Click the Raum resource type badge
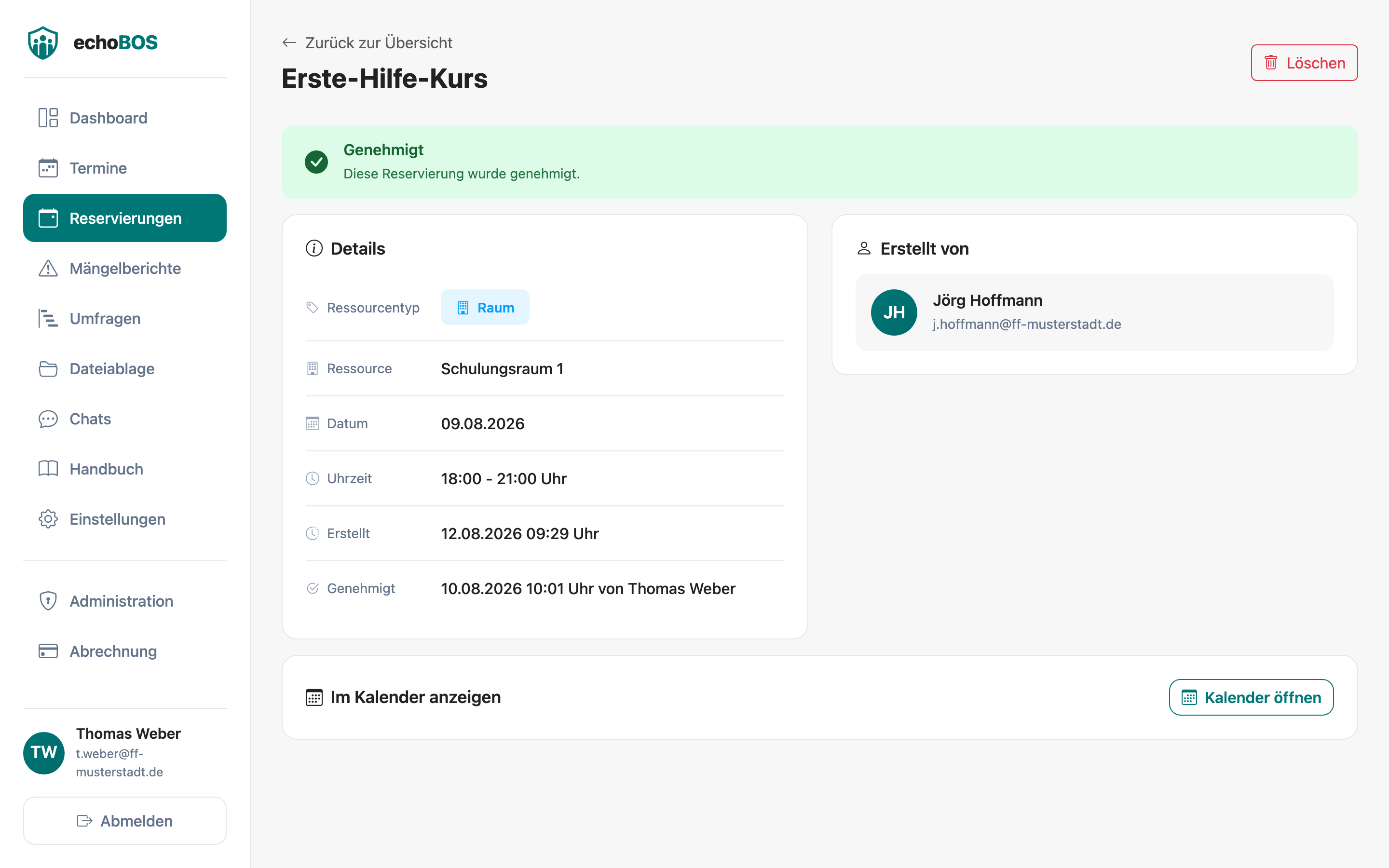 [x=485, y=307]
